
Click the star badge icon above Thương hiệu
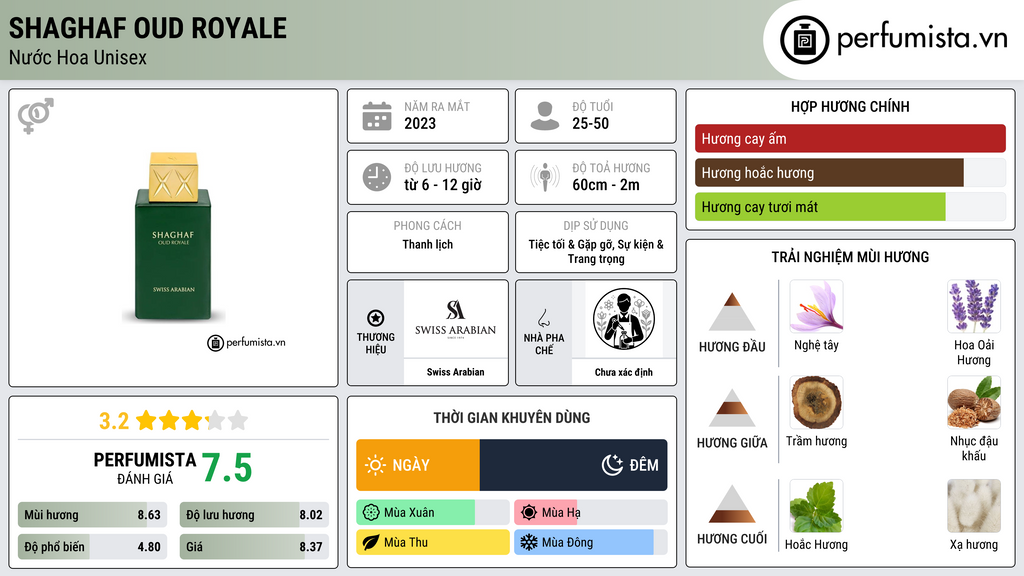(376, 318)
